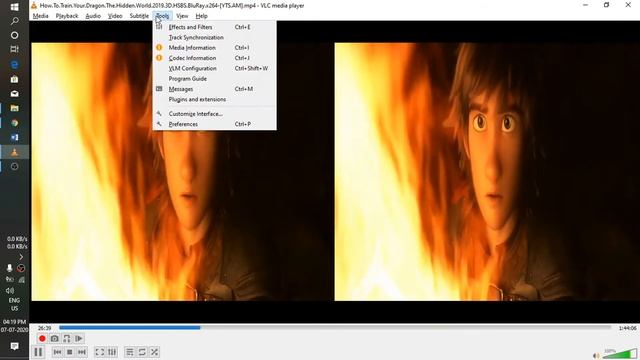Choose Plugins and extensions
This screenshot has width=640, height=360.
point(214,99)
